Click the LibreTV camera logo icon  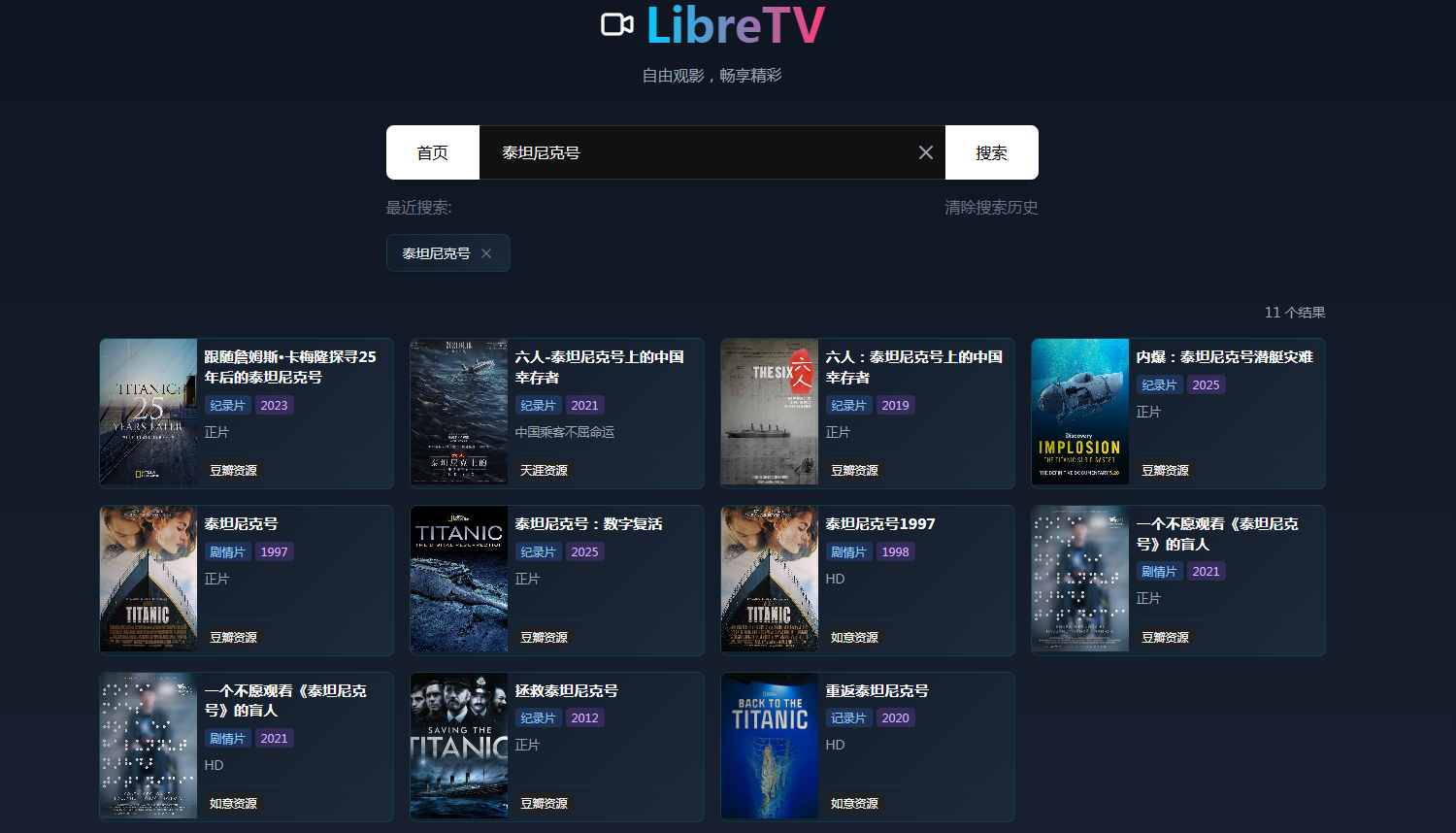(x=617, y=24)
